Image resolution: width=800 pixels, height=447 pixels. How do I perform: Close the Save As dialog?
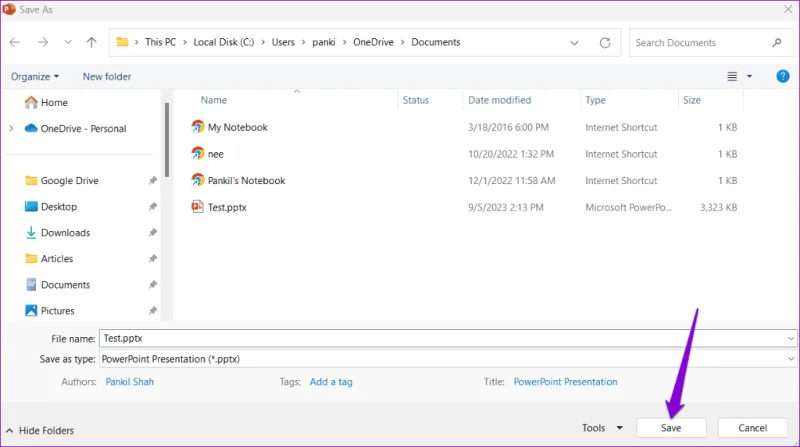788,9
